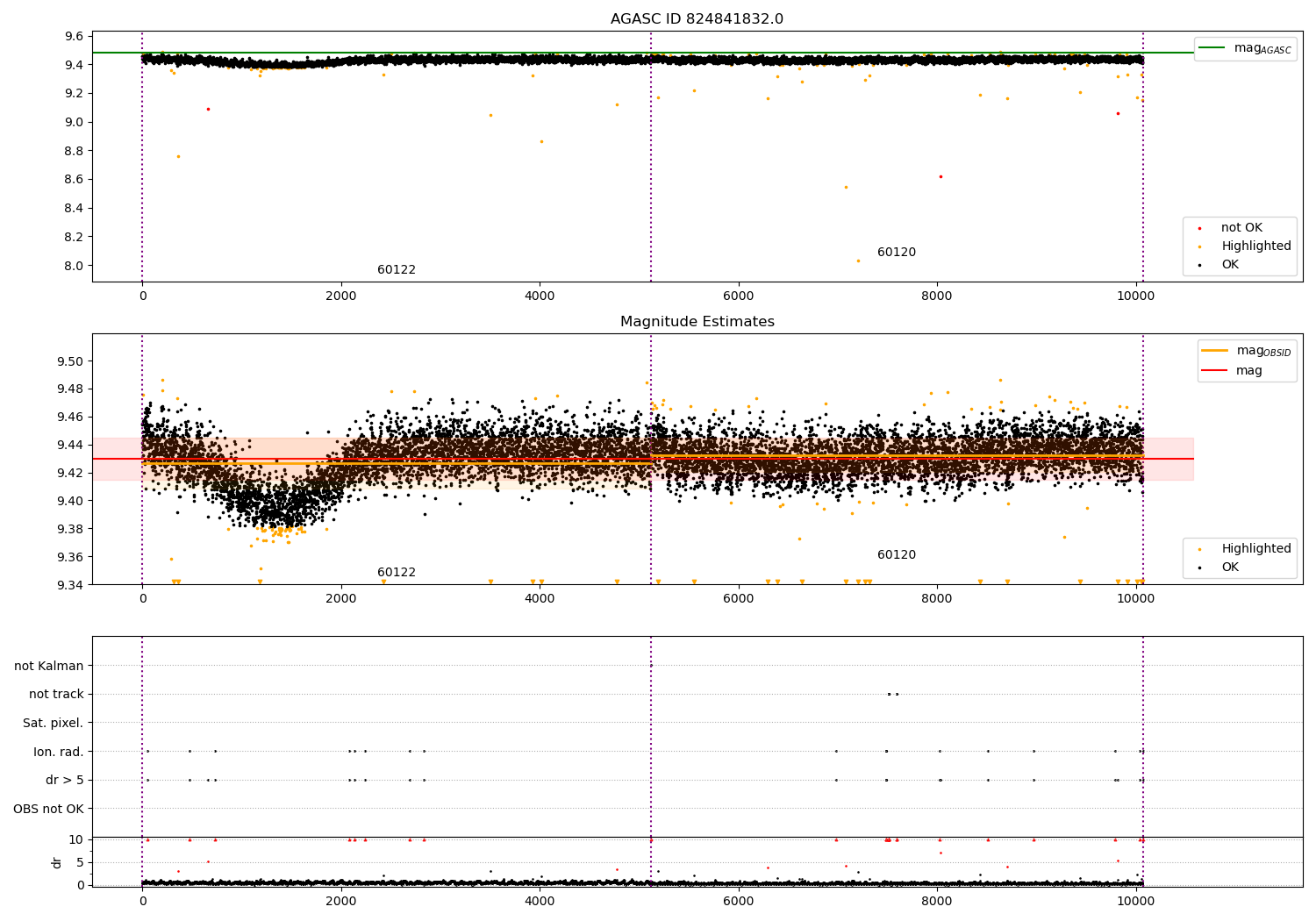The width and height of the screenshot is (1316, 921).
Task: Click the "OK" legend label in the top plot
Action: (x=1230, y=265)
